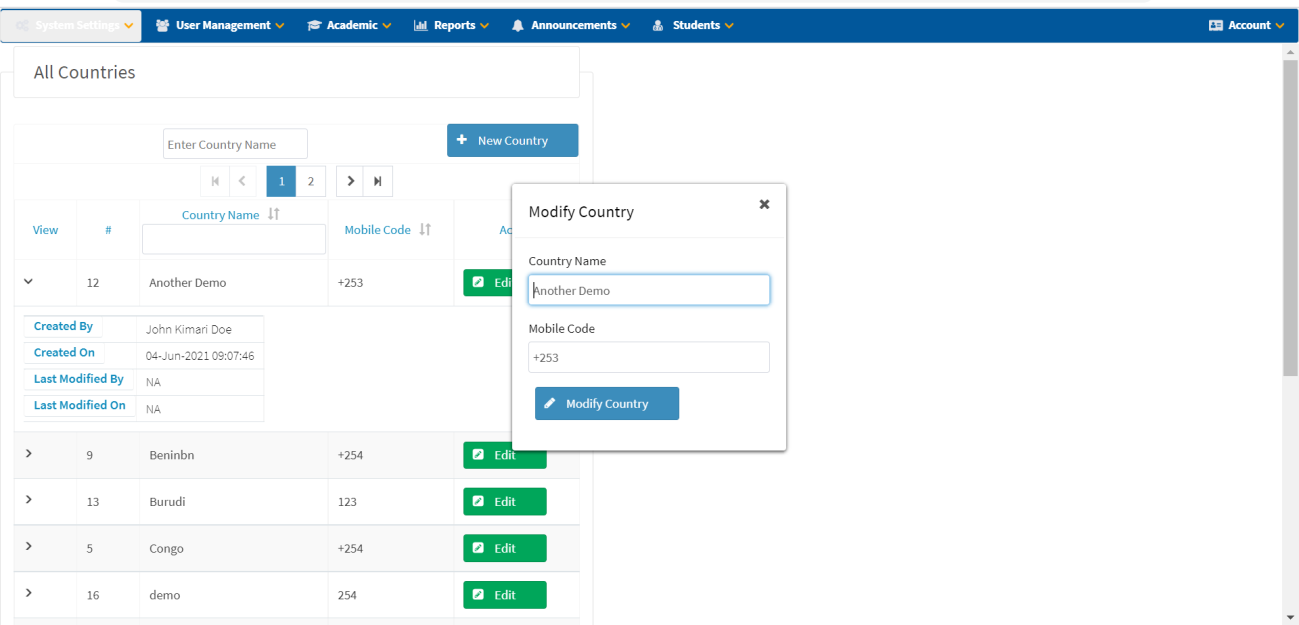The height and width of the screenshot is (625, 1299).
Task: Click New Country button
Action: (x=512, y=141)
